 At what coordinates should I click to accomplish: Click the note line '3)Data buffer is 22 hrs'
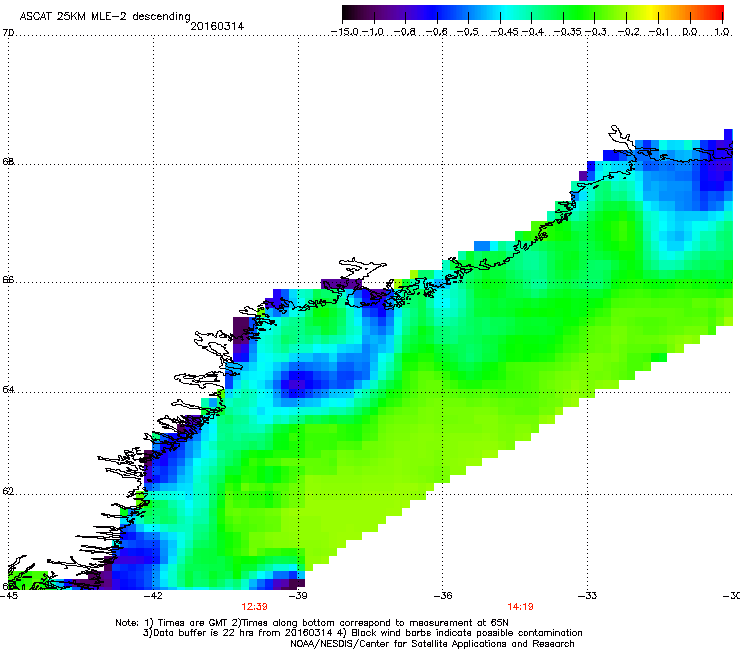point(362,633)
